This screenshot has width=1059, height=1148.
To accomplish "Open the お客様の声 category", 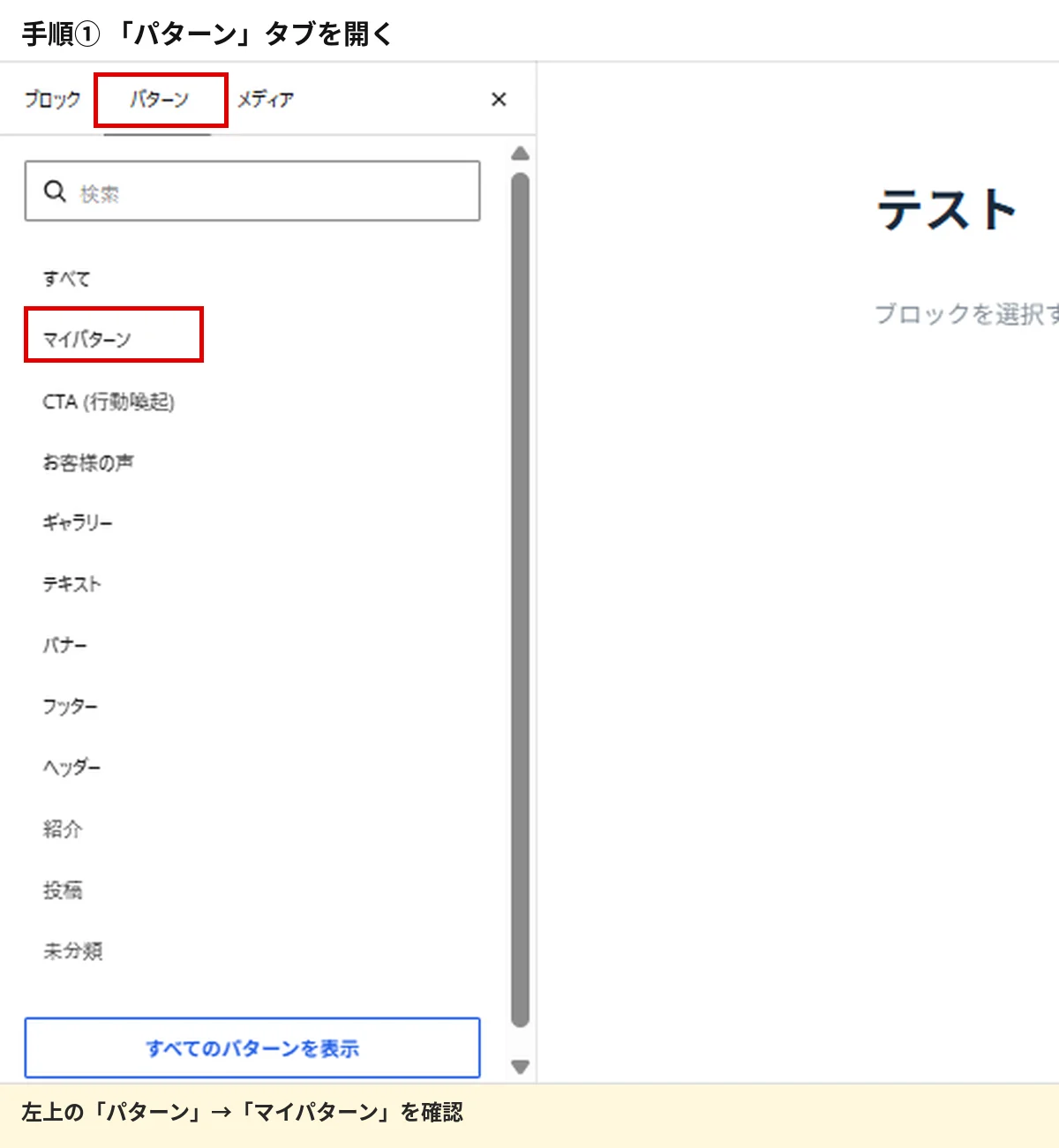I will (88, 462).
